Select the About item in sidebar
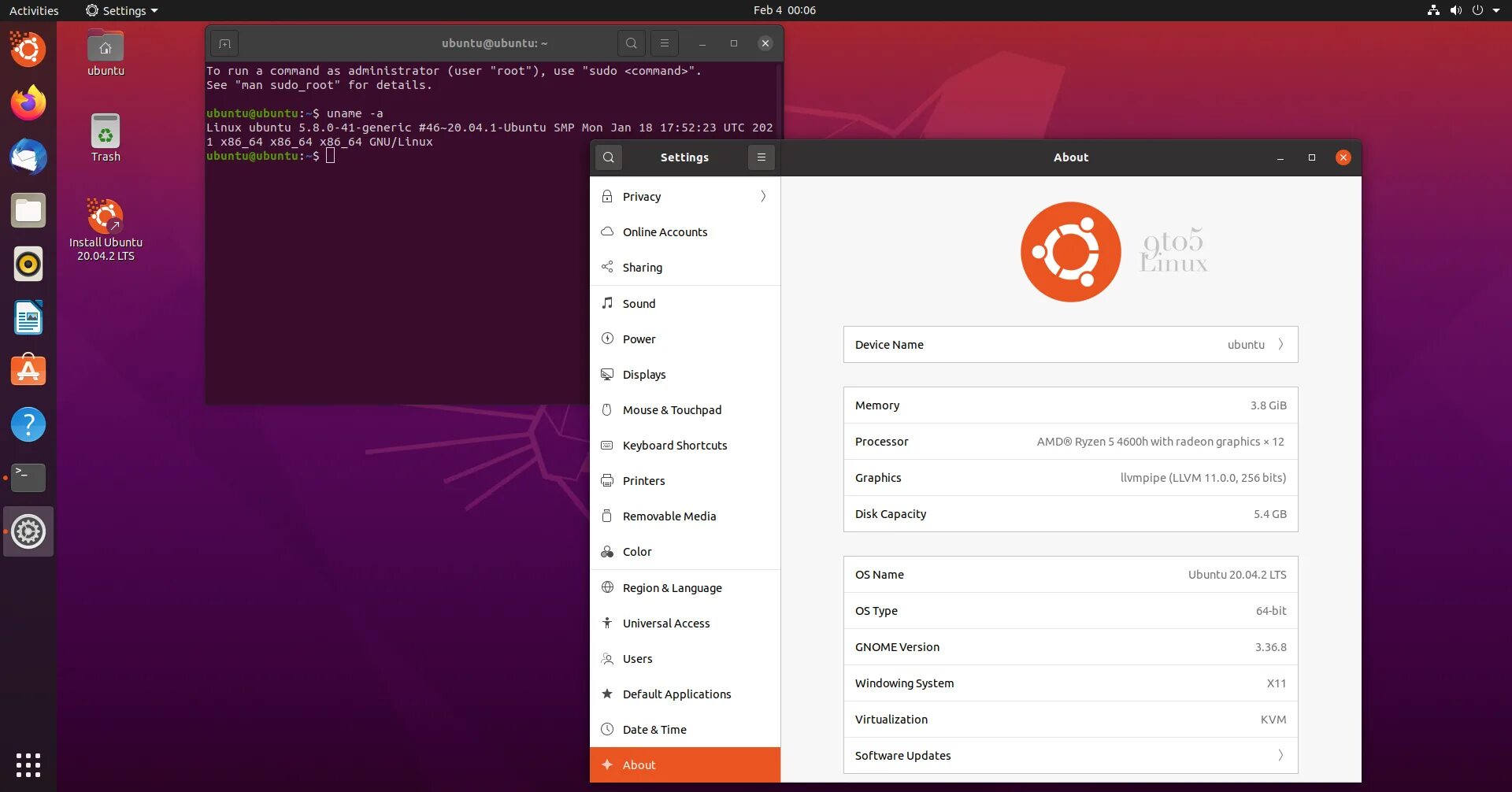This screenshot has height=792, width=1512. pyautogui.click(x=685, y=765)
